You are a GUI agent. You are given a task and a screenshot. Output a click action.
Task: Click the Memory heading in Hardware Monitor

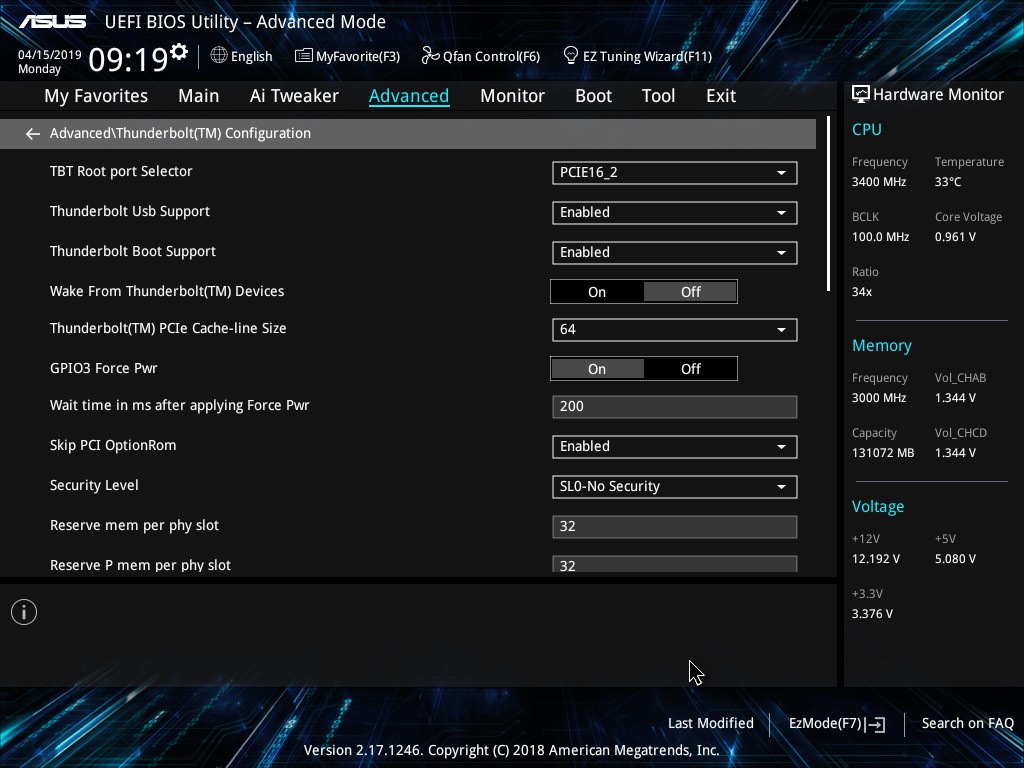(x=882, y=345)
